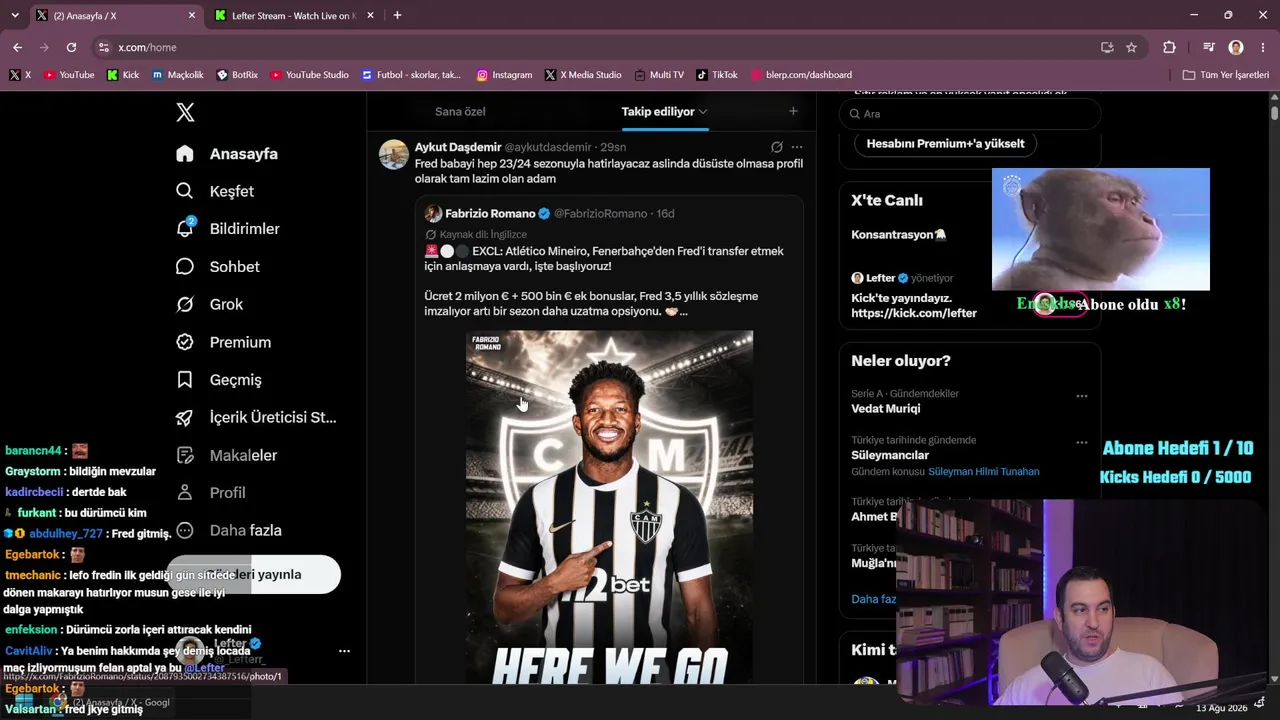Click Grok icon on Aykut Daşdemir's post

click(776, 147)
